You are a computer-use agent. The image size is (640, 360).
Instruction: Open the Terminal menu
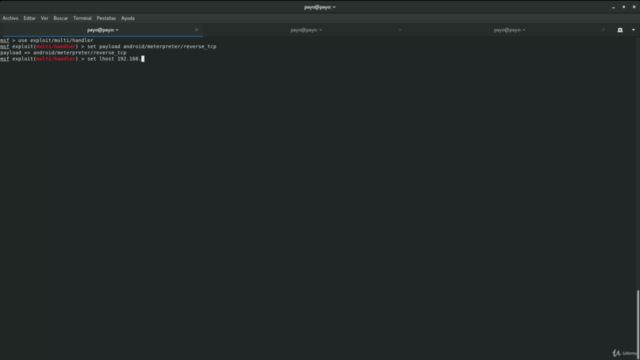tap(82, 18)
